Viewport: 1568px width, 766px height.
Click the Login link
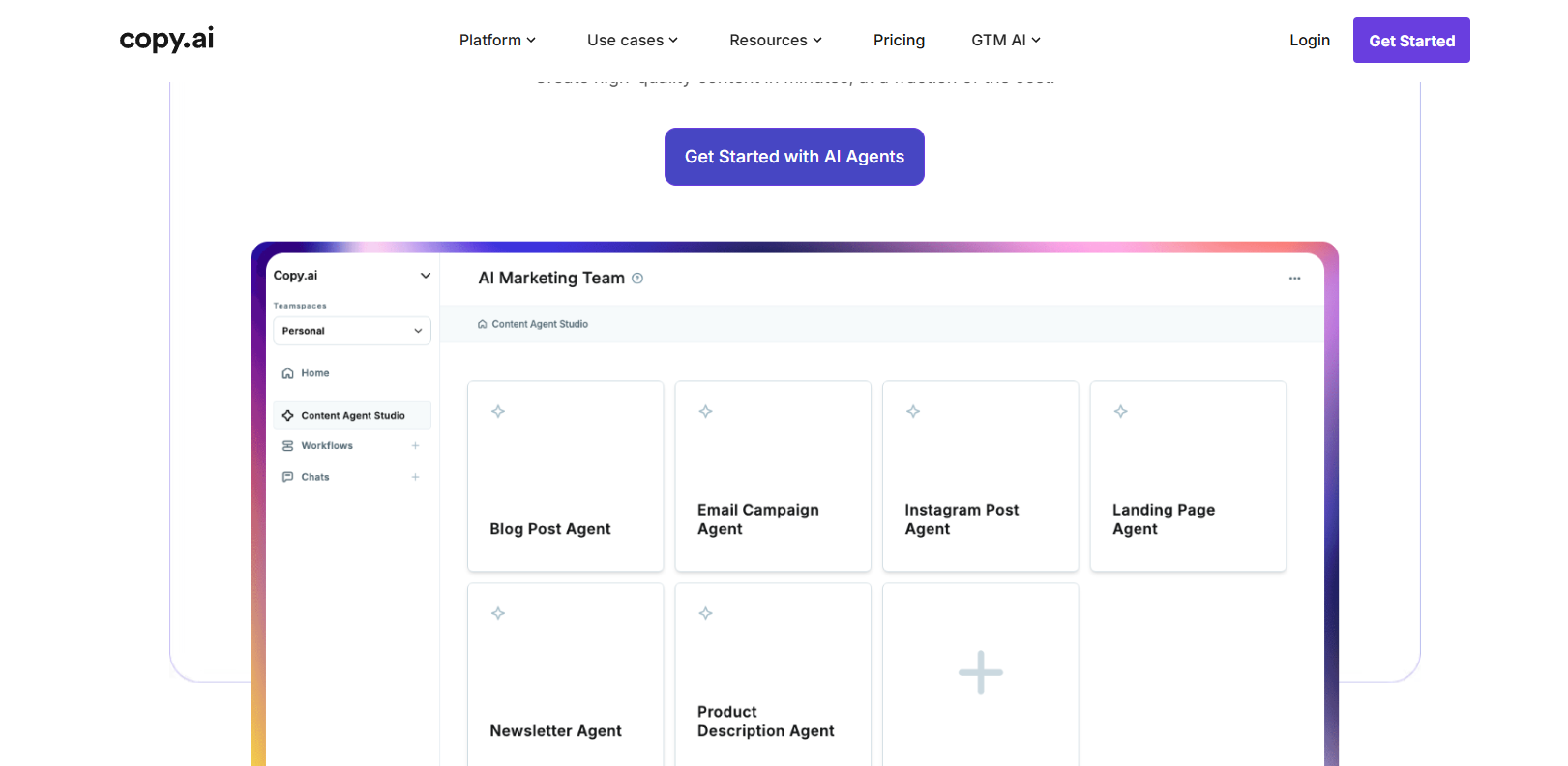pyautogui.click(x=1310, y=40)
